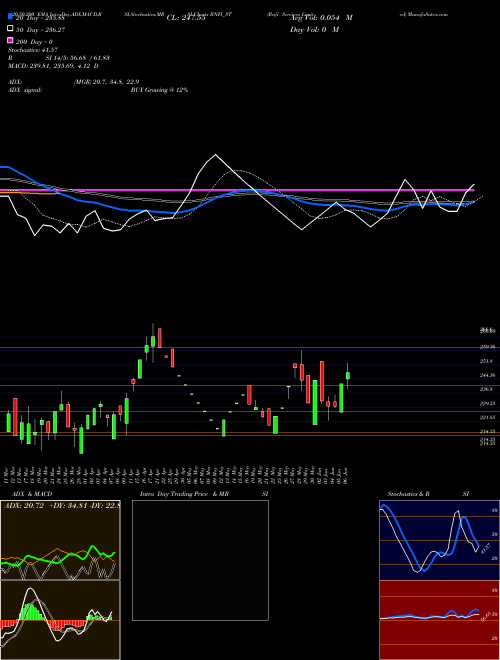
Task: Click the tallest red candle near the April peak
Action: tap(160, 338)
